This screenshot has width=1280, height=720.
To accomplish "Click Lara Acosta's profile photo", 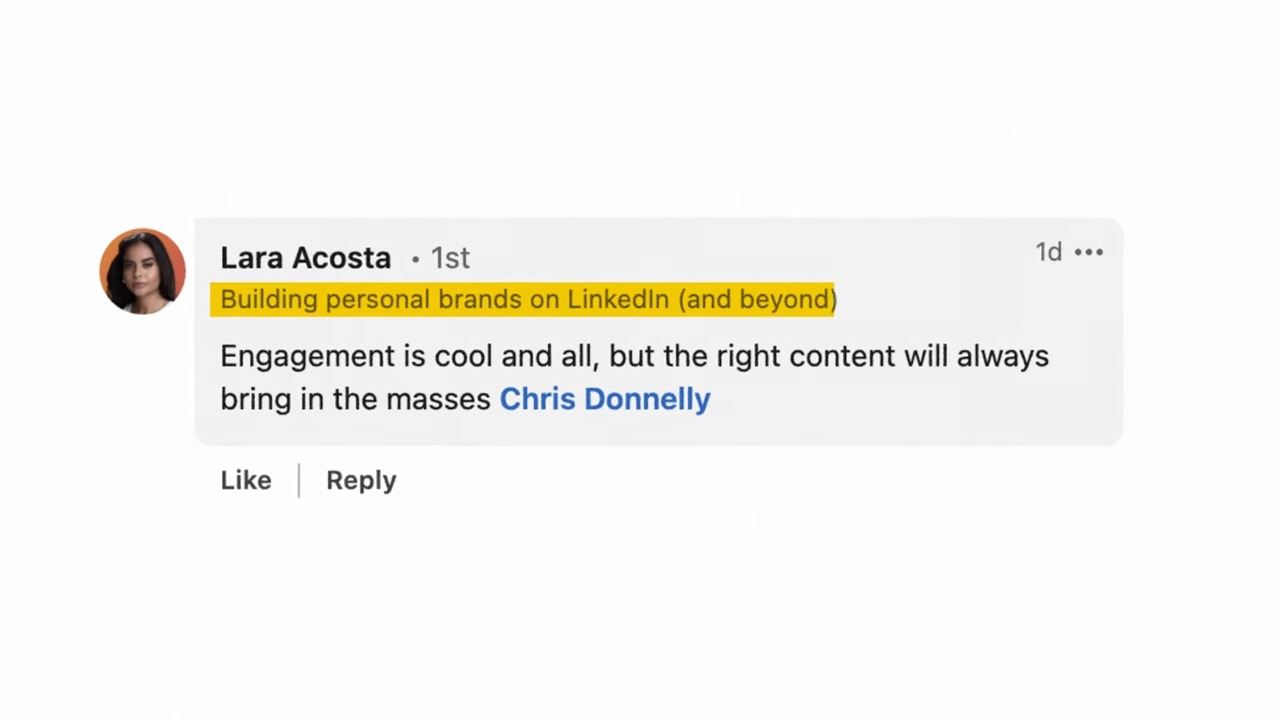I will click(x=143, y=271).
